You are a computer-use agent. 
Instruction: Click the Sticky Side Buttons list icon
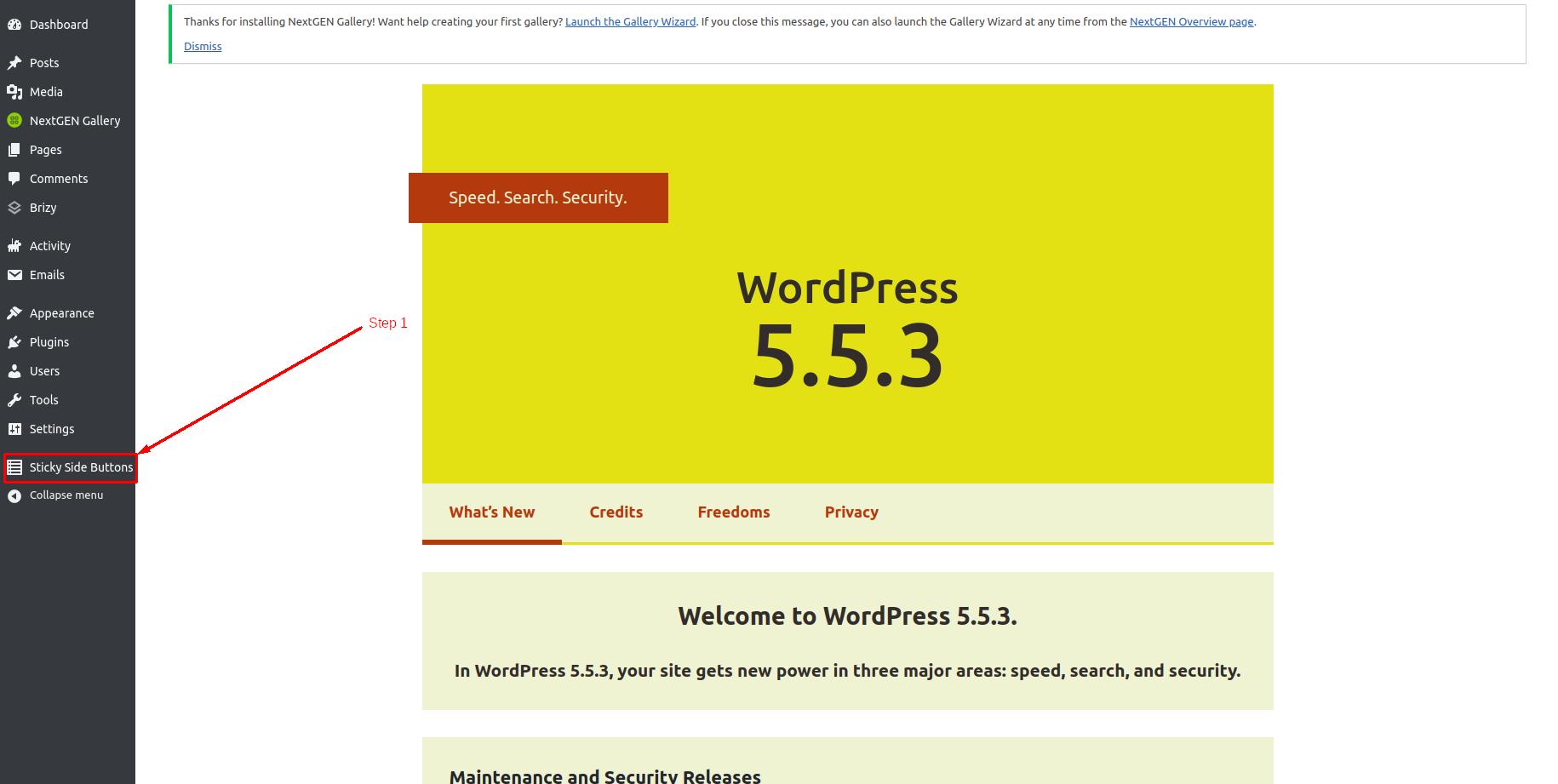tap(14, 467)
